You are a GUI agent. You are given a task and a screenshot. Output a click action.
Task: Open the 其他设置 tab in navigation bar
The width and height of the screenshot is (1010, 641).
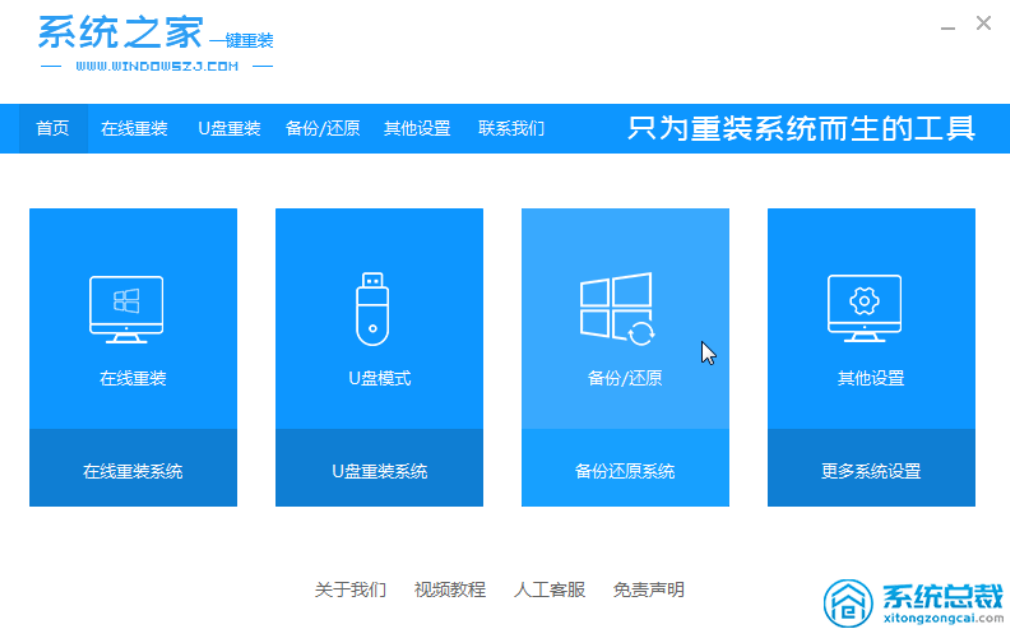coord(417,129)
